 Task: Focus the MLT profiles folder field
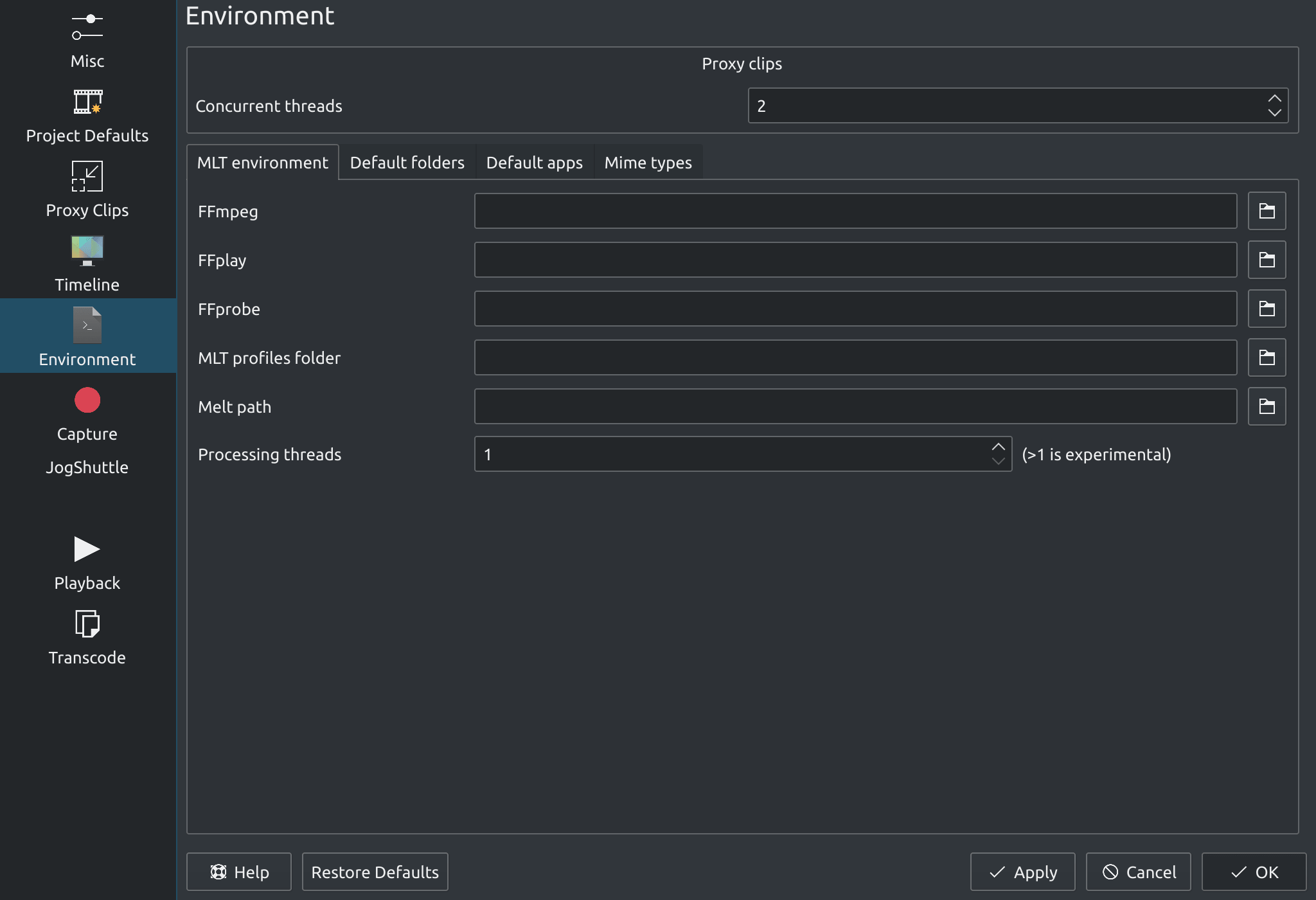coord(855,357)
